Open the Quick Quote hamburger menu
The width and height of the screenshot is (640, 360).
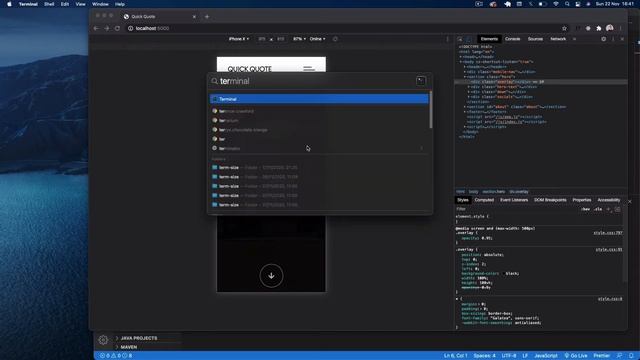pyautogui.click(x=309, y=69)
